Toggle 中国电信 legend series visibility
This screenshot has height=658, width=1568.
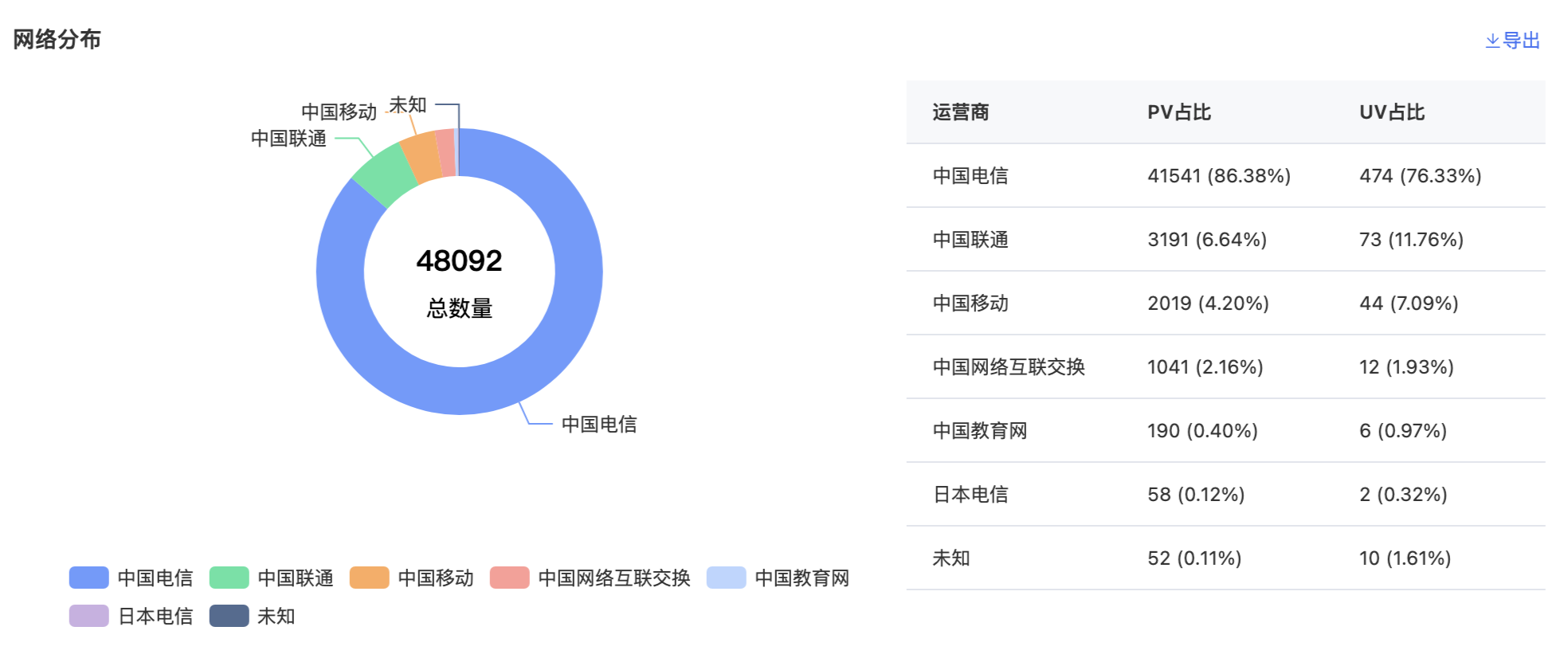(x=131, y=578)
